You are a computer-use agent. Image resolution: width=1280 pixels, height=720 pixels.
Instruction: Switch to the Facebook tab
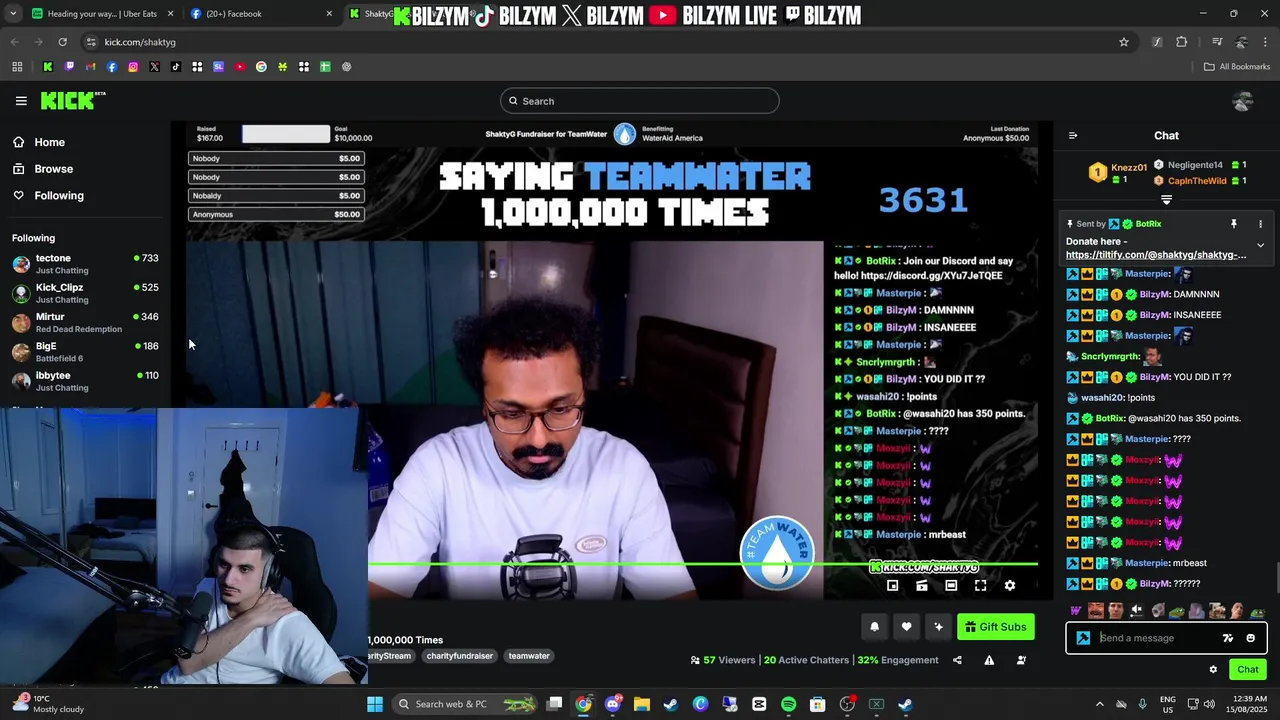(260, 14)
